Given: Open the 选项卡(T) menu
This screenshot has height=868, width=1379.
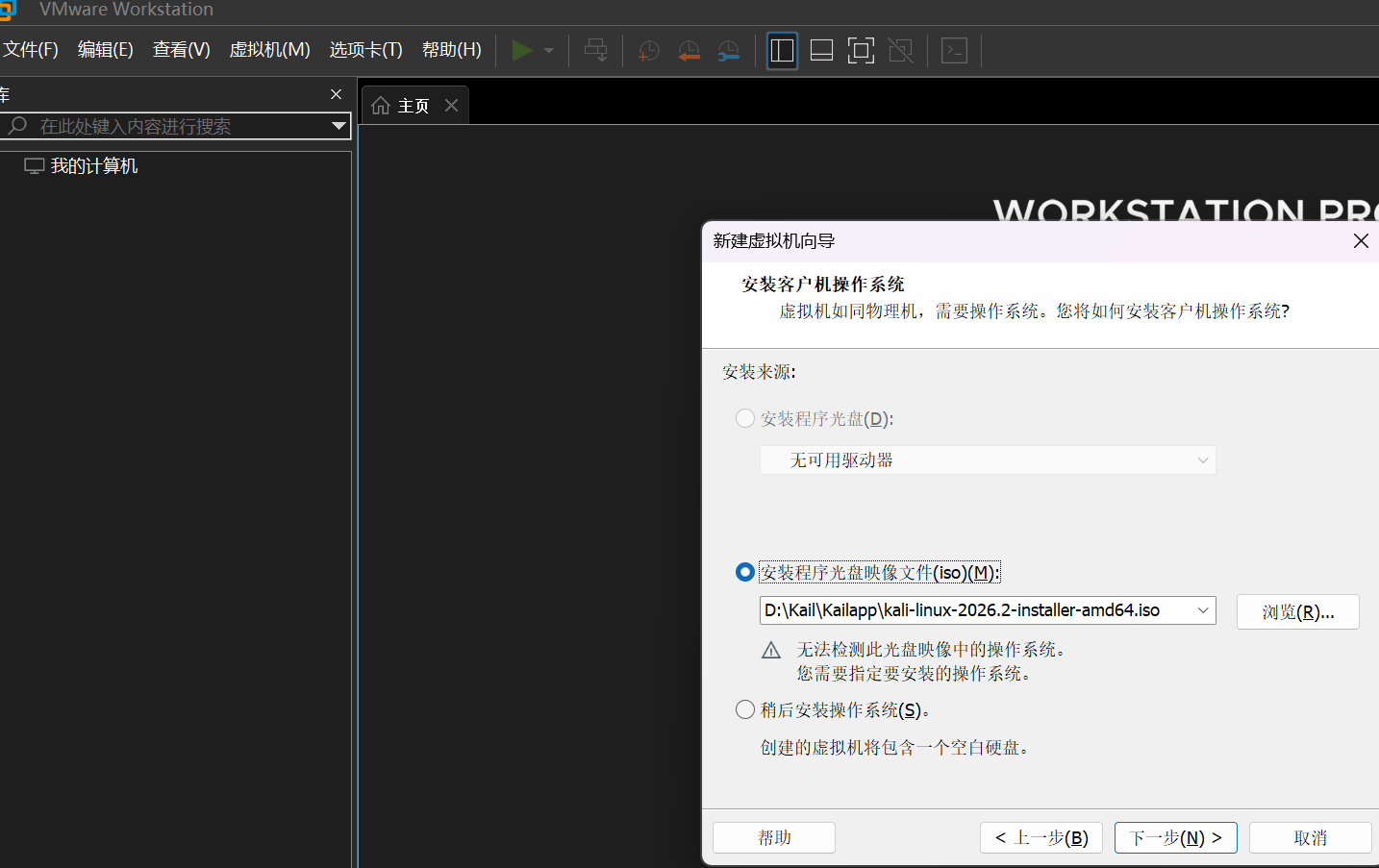Looking at the screenshot, I should tap(366, 50).
